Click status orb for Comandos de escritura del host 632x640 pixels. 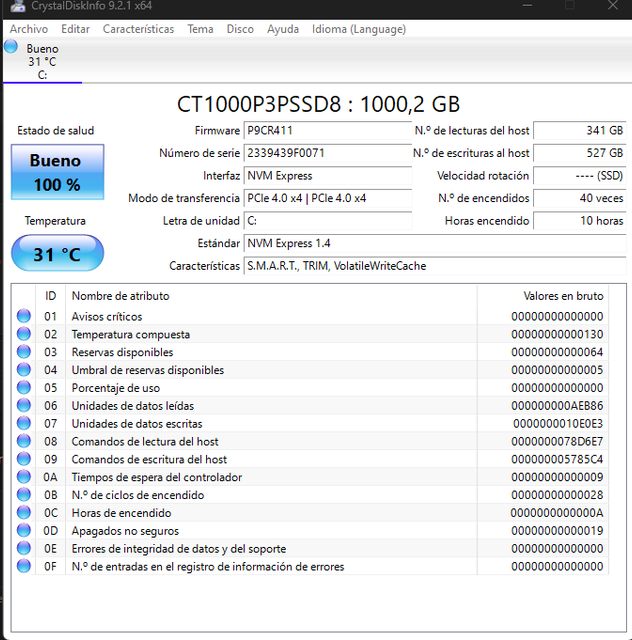tap(24, 459)
